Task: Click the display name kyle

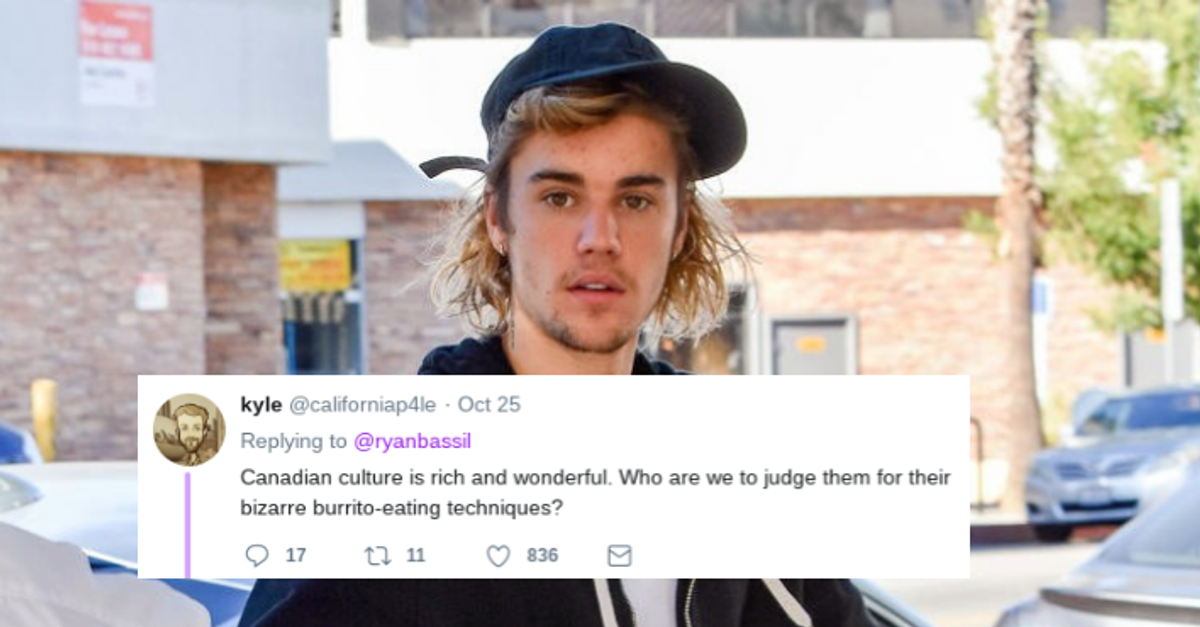Action: (x=261, y=405)
